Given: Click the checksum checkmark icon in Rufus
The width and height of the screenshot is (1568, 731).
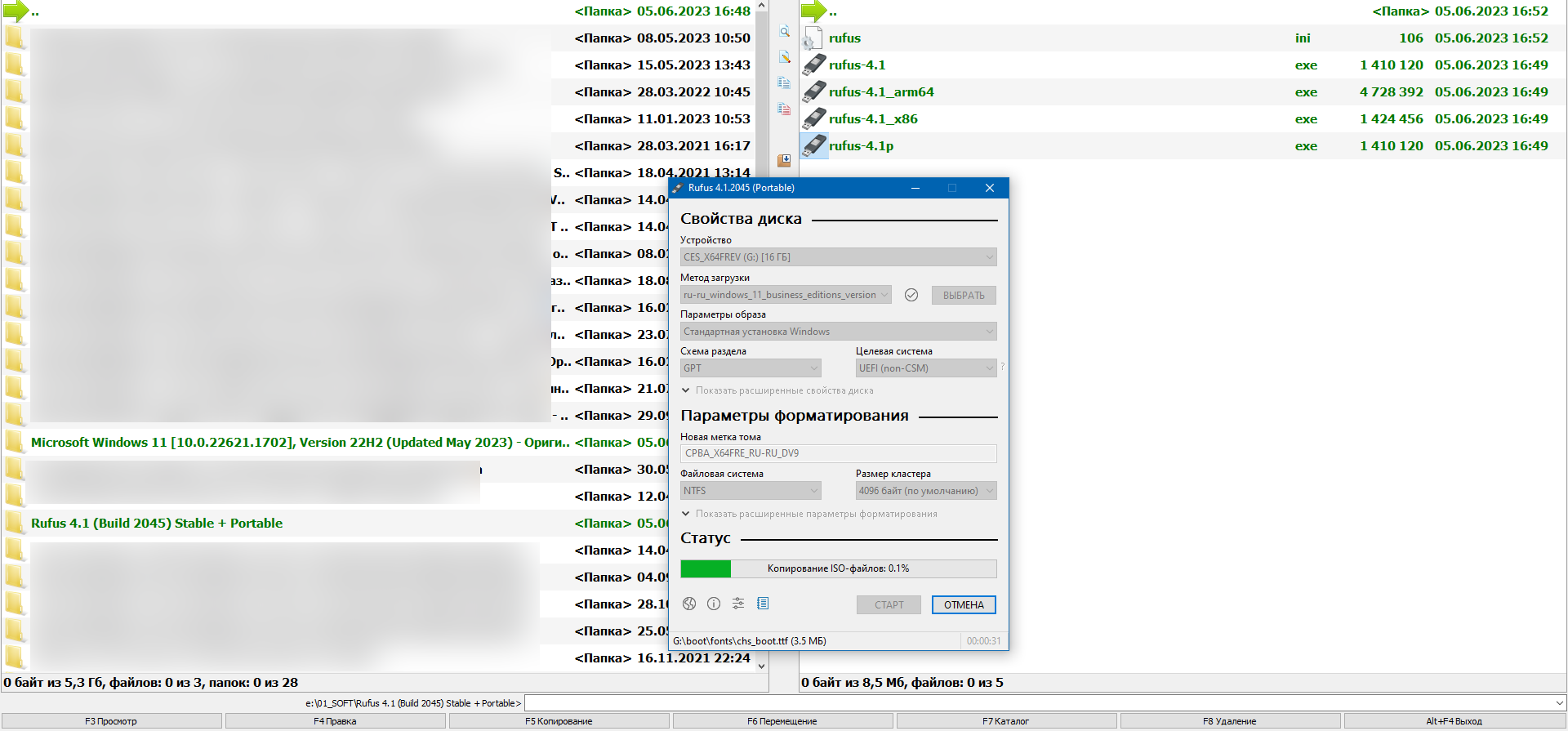Looking at the screenshot, I should 911,295.
